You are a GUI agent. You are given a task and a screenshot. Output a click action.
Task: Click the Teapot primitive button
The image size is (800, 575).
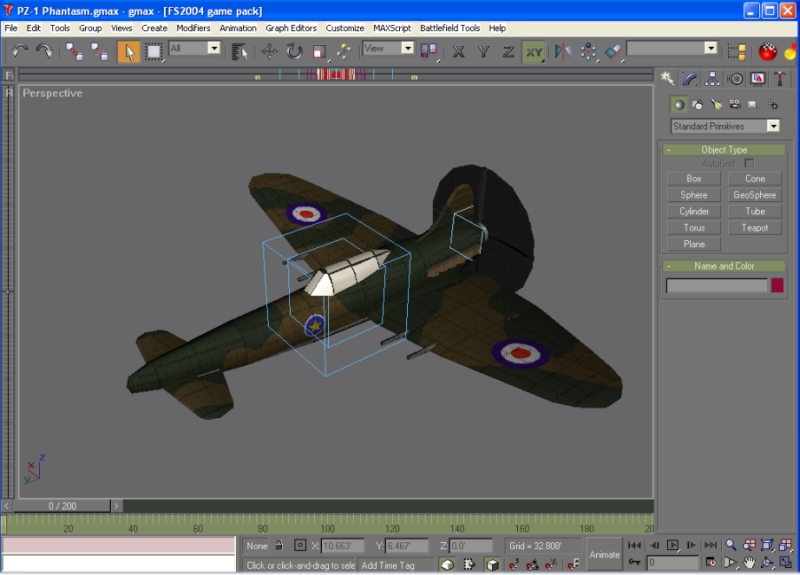tap(755, 228)
